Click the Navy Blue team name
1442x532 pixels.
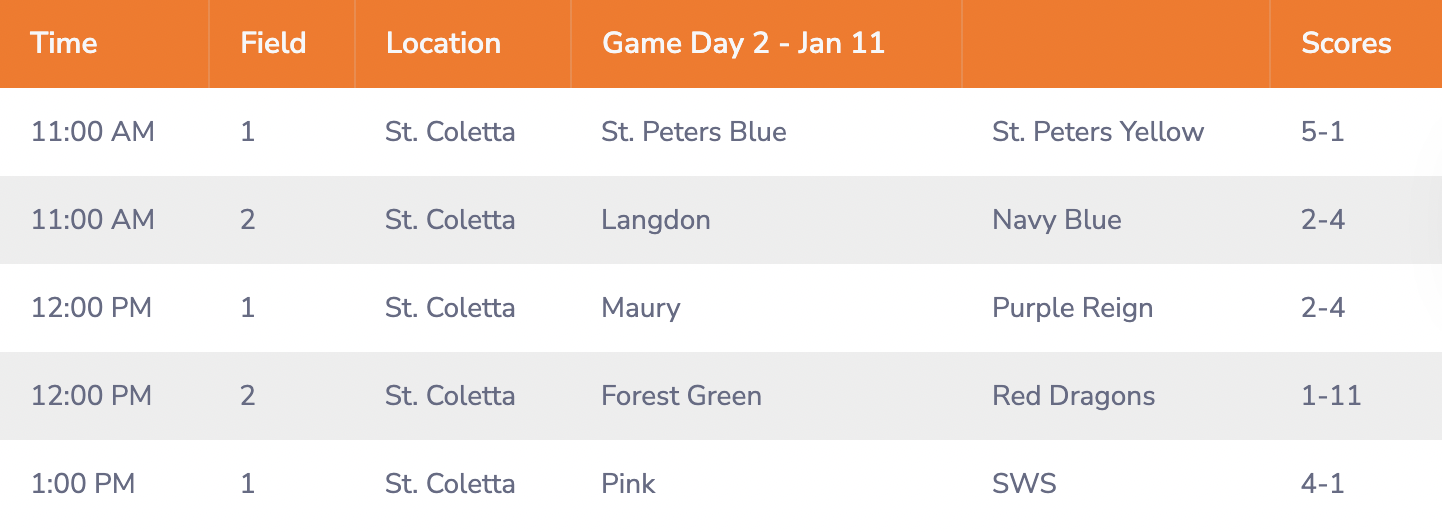pyautogui.click(x=1056, y=220)
